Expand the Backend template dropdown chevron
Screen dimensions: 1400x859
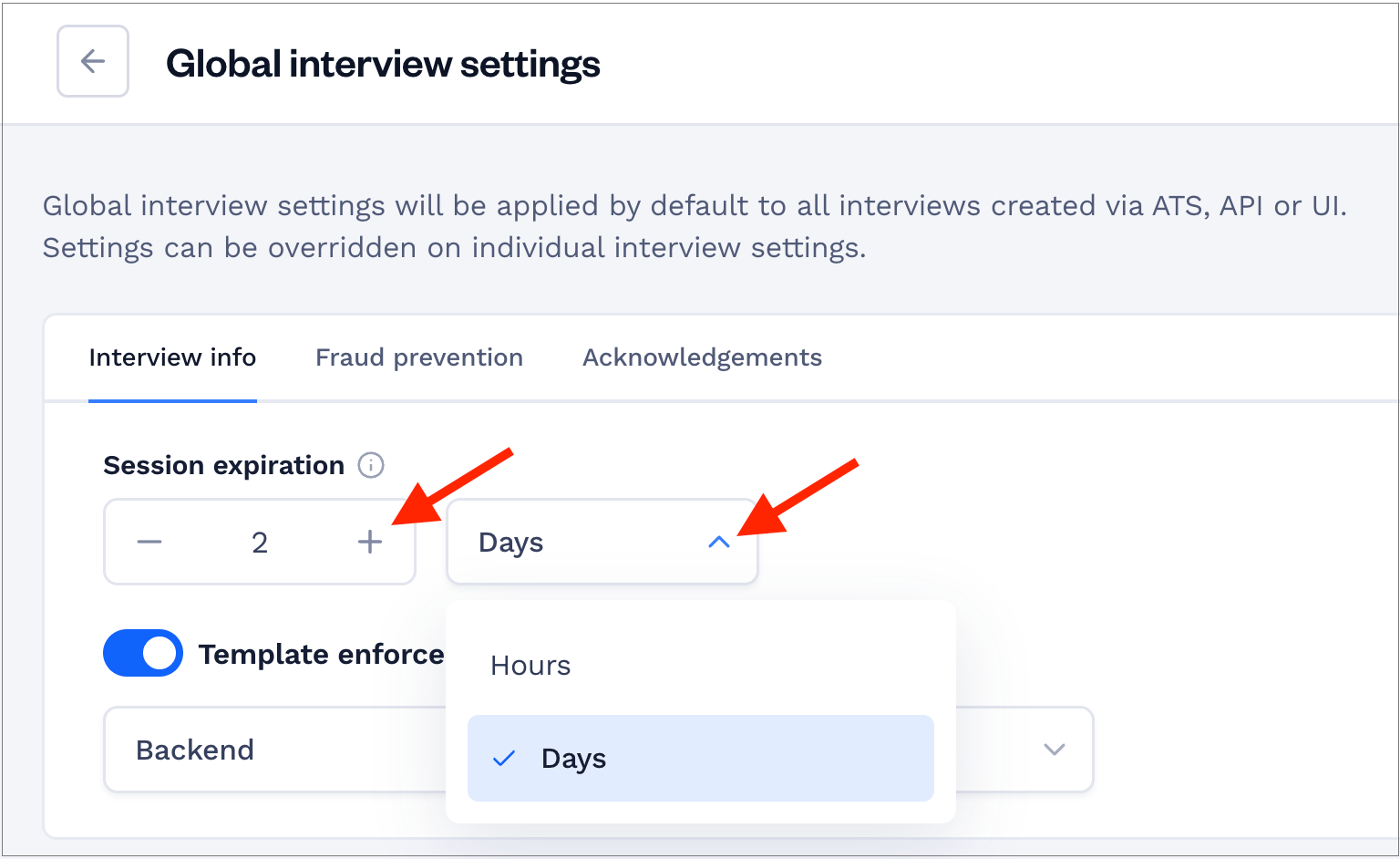click(x=1055, y=750)
